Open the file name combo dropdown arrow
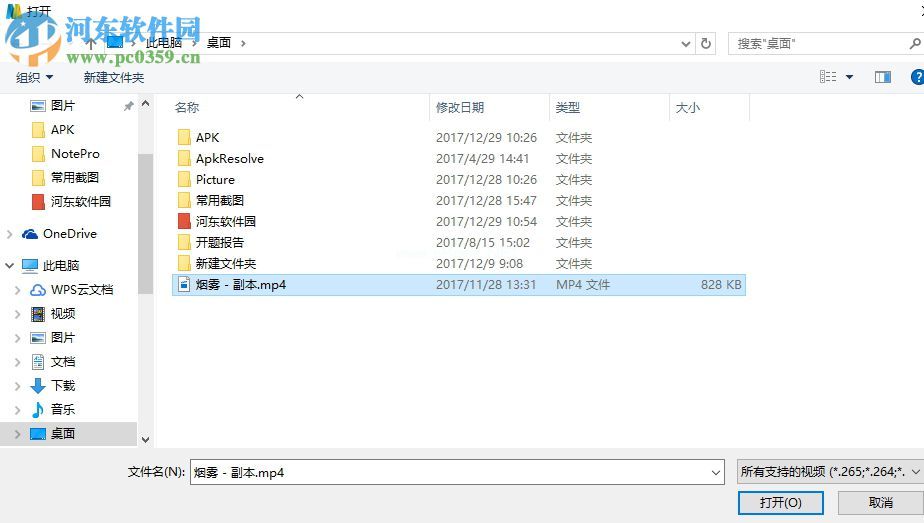The width and height of the screenshot is (924, 523). (x=715, y=472)
